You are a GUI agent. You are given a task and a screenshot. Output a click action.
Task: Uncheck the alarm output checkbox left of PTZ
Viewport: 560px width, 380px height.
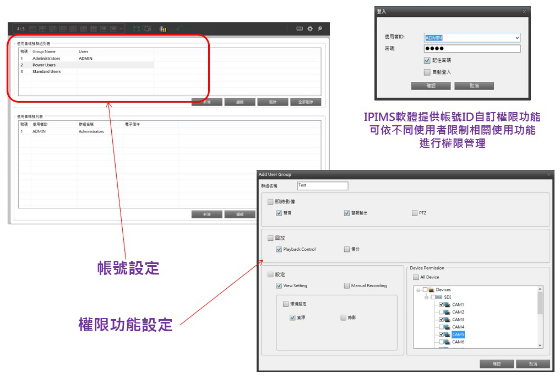tap(346, 213)
